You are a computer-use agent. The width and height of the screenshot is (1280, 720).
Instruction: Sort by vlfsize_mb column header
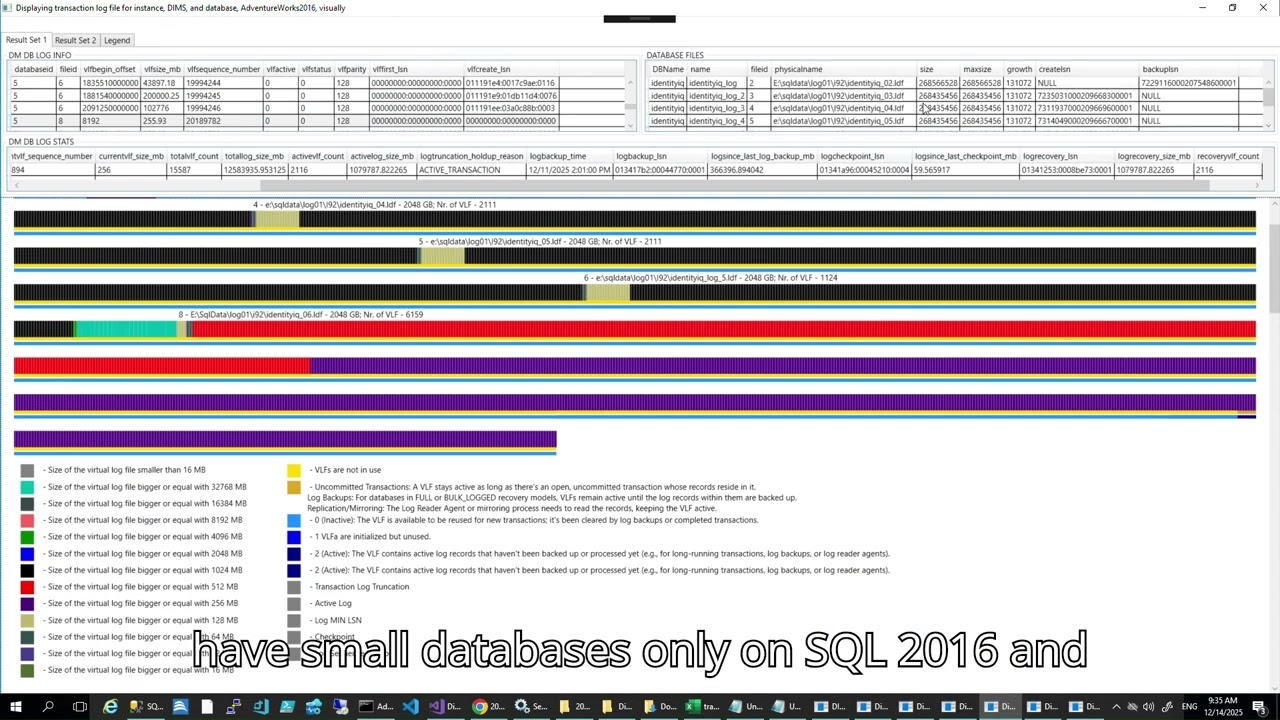162,70
